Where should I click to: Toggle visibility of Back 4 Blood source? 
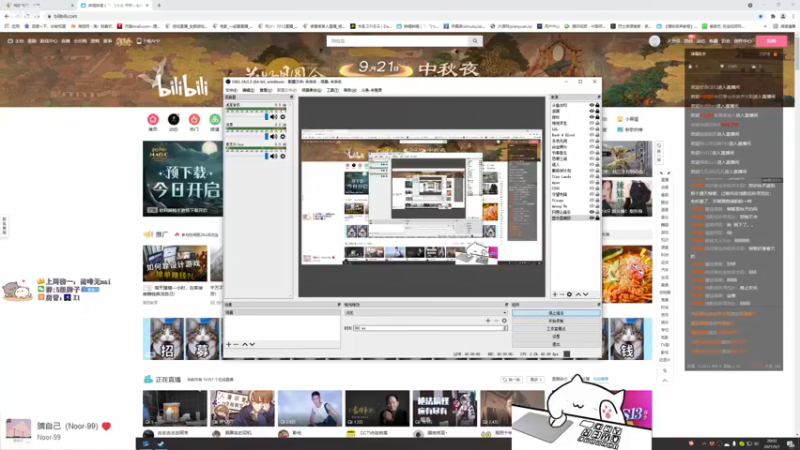pos(592,135)
